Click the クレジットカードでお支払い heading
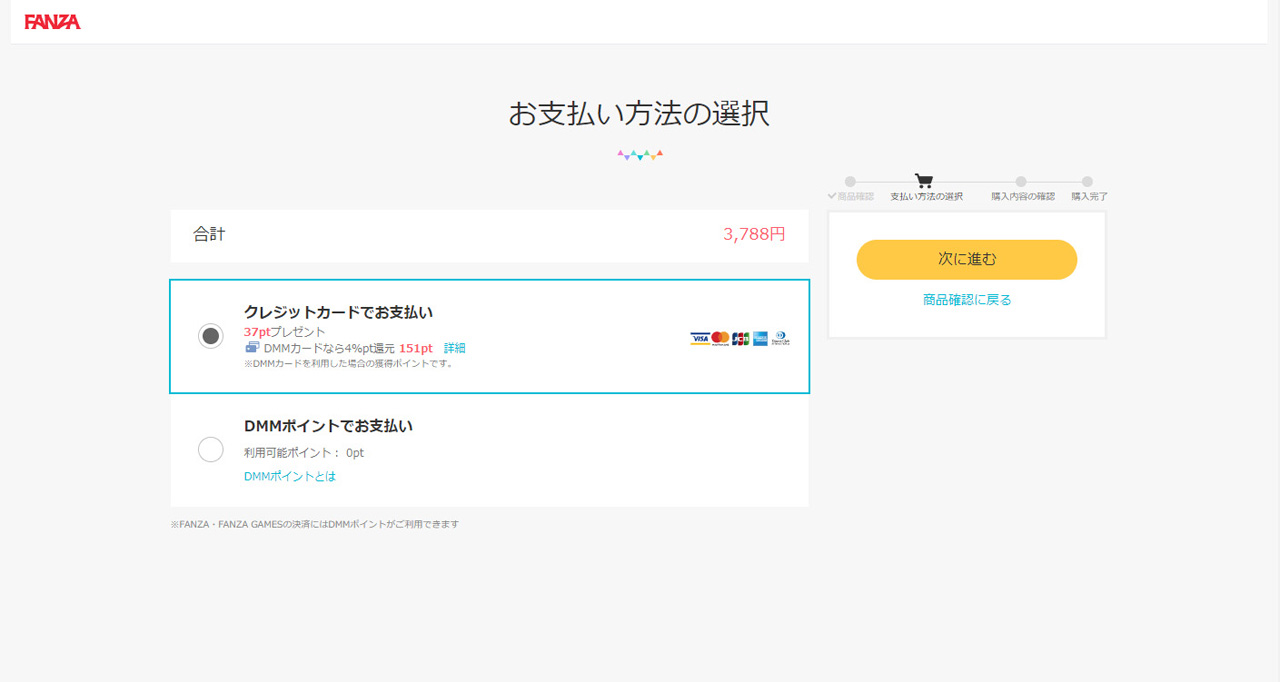The height and width of the screenshot is (682, 1280). (x=338, y=312)
